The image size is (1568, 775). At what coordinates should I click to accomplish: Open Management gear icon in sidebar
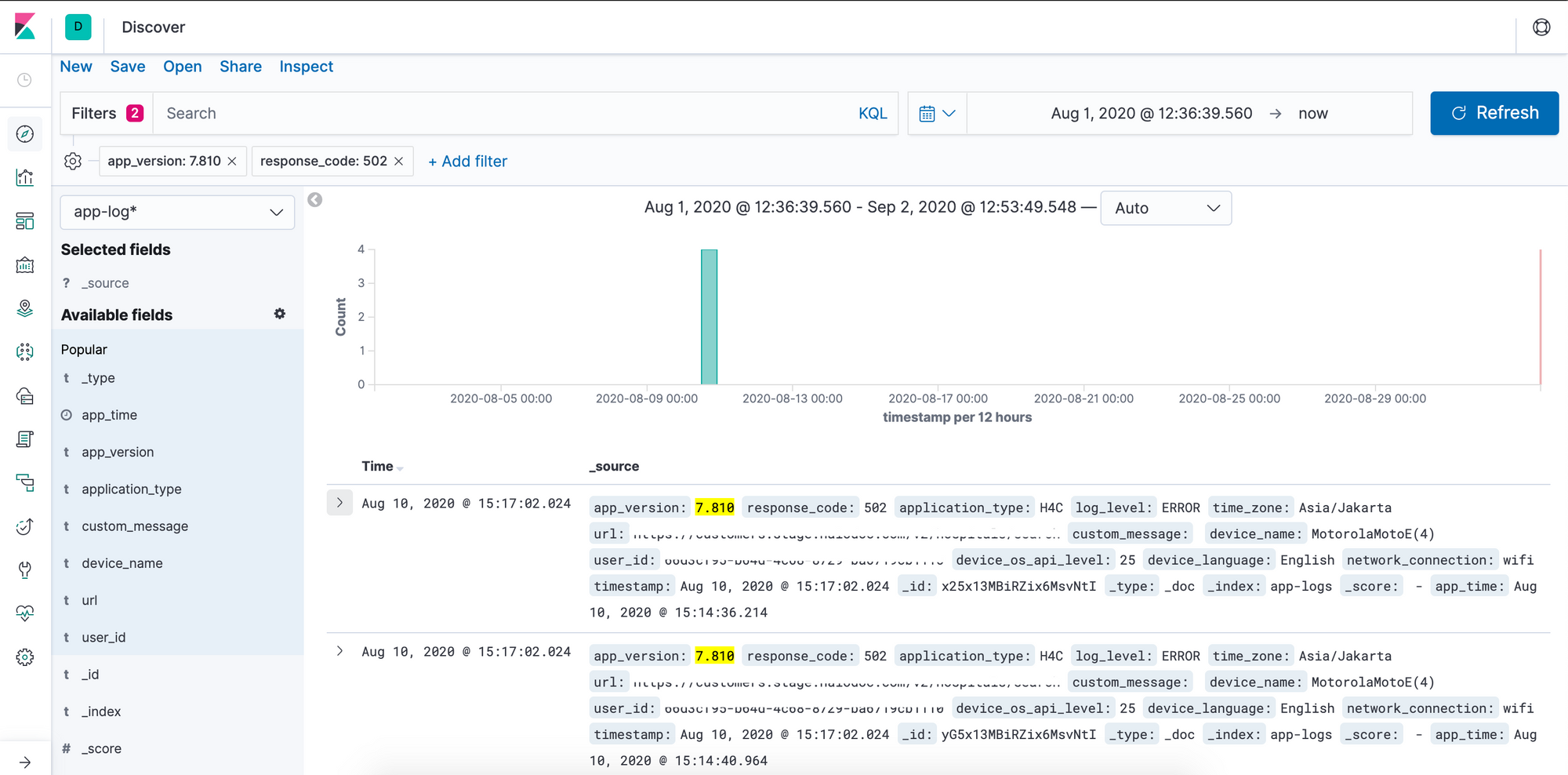coord(25,657)
